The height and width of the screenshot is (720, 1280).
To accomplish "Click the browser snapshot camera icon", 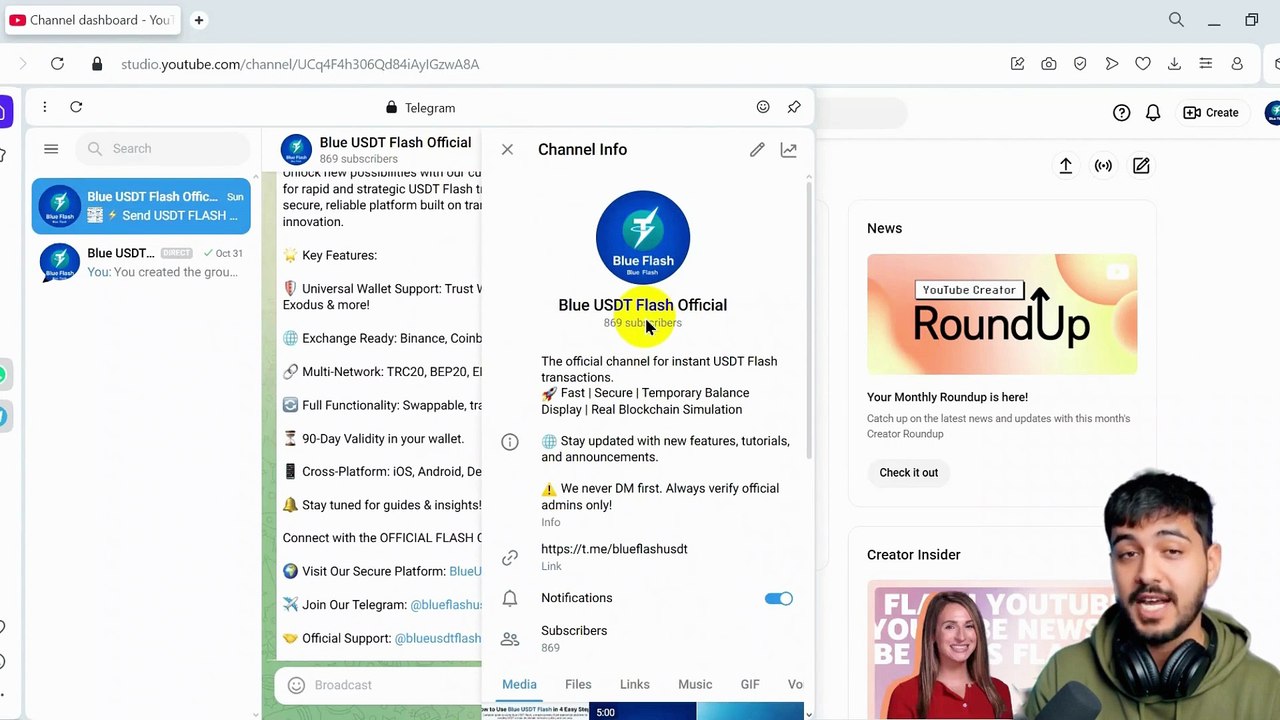I will (1049, 64).
